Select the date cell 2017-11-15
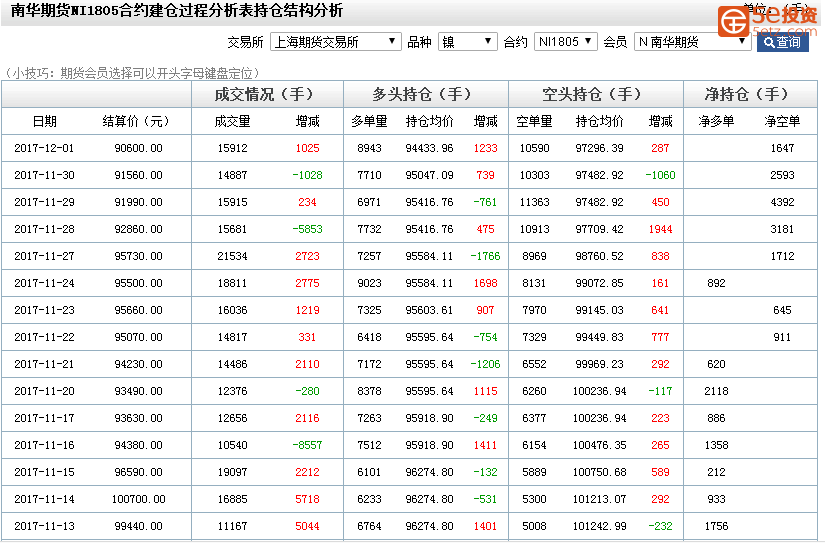 point(44,472)
